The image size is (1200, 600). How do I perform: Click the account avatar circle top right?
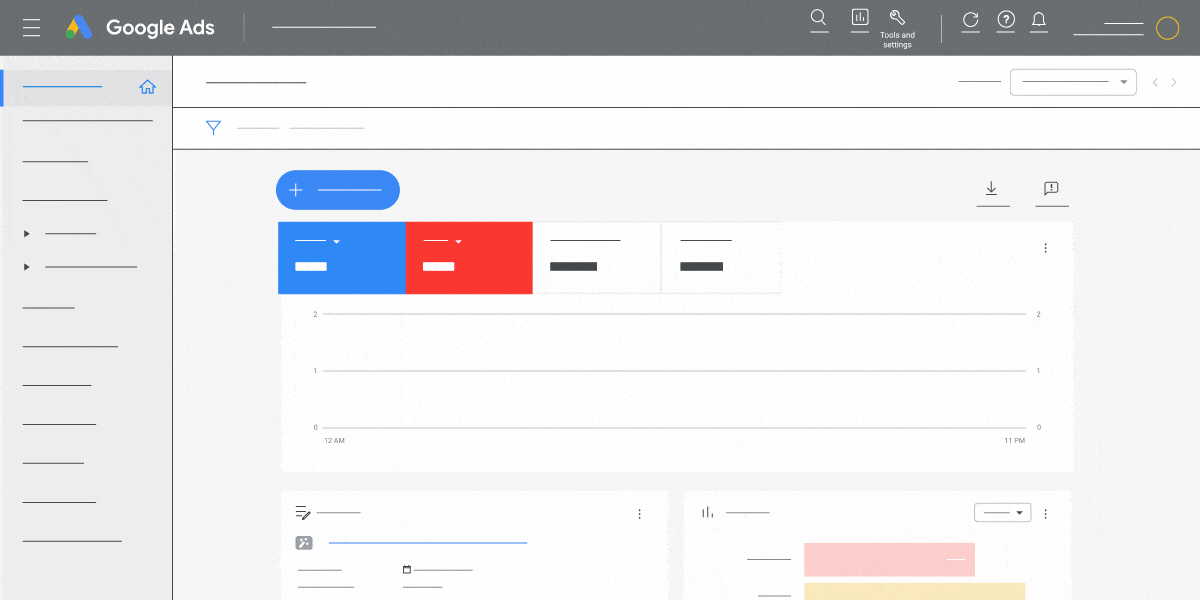tap(1167, 27)
